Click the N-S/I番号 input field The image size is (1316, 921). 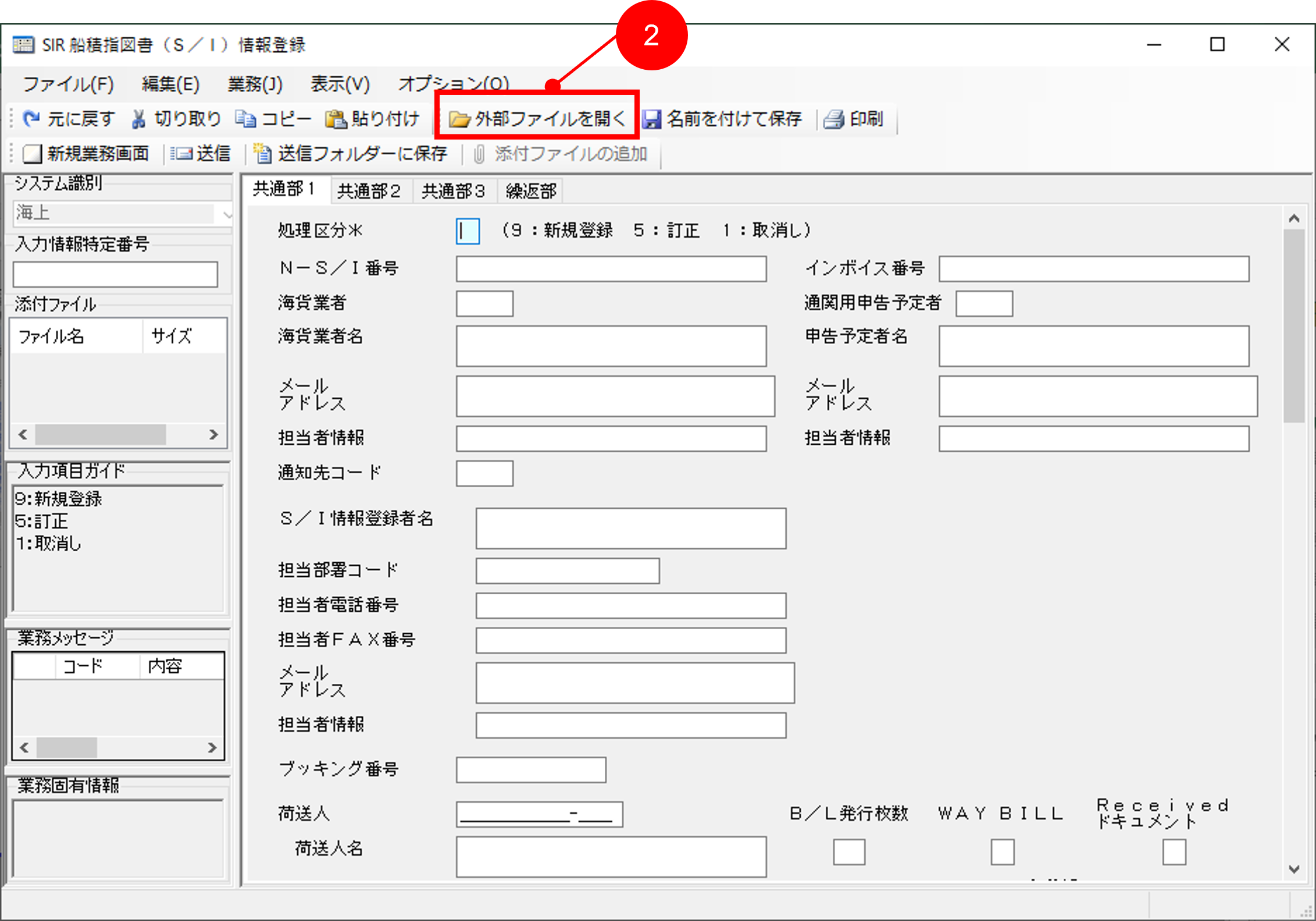click(x=611, y=269)
